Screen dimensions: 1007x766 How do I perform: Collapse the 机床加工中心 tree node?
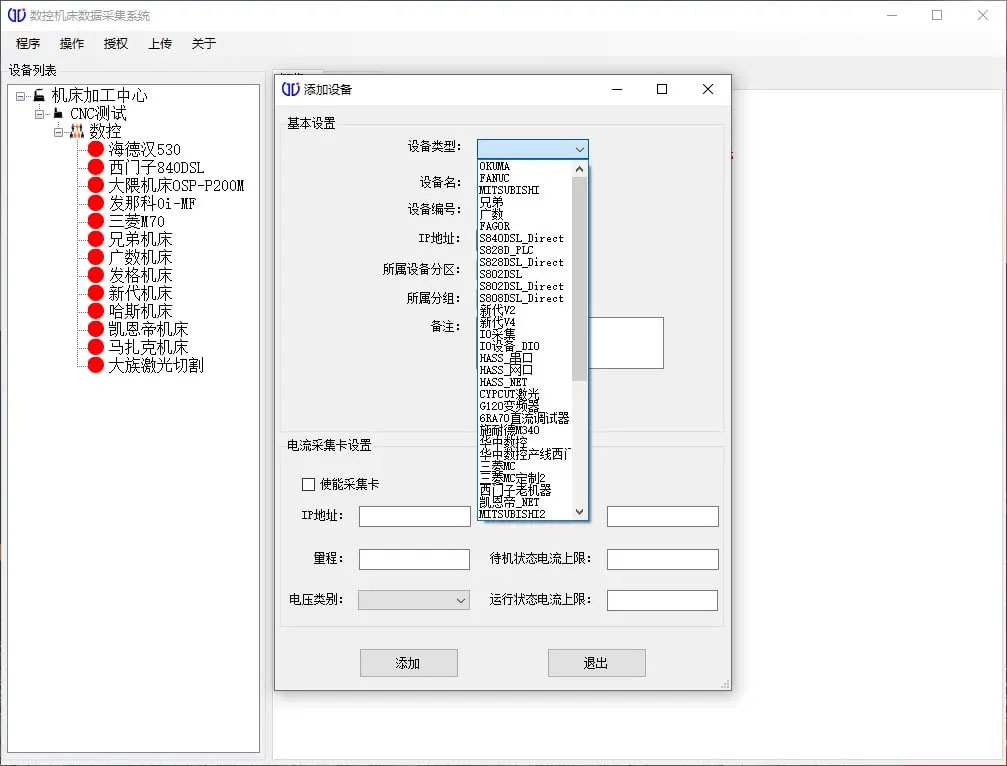pyautogui.click(x=21, y=96)
